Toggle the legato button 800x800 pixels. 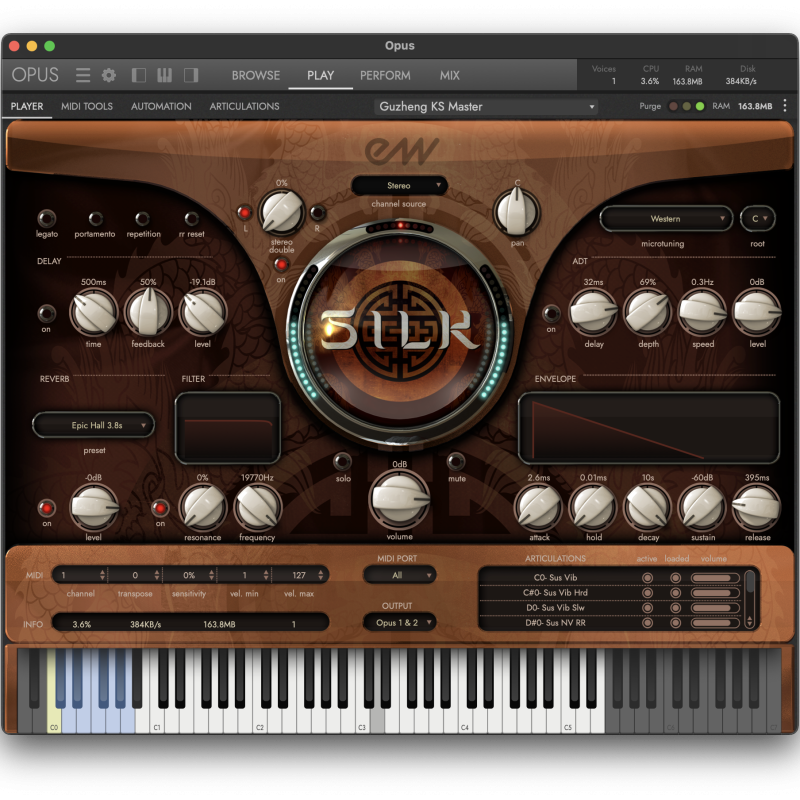coord(47,218)
